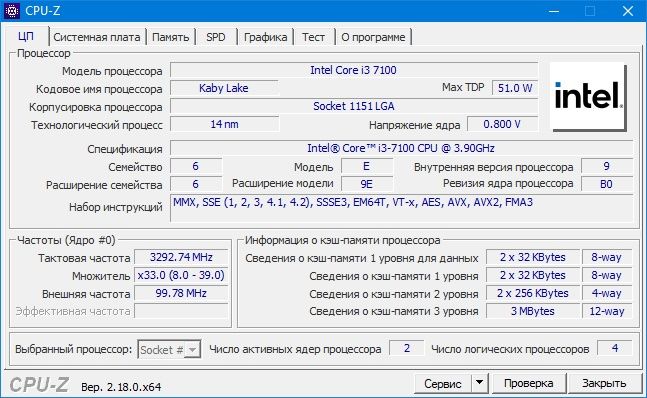Open the О программе tab
The height and width of the screenshot is (398, 647).
click(373, 37)
